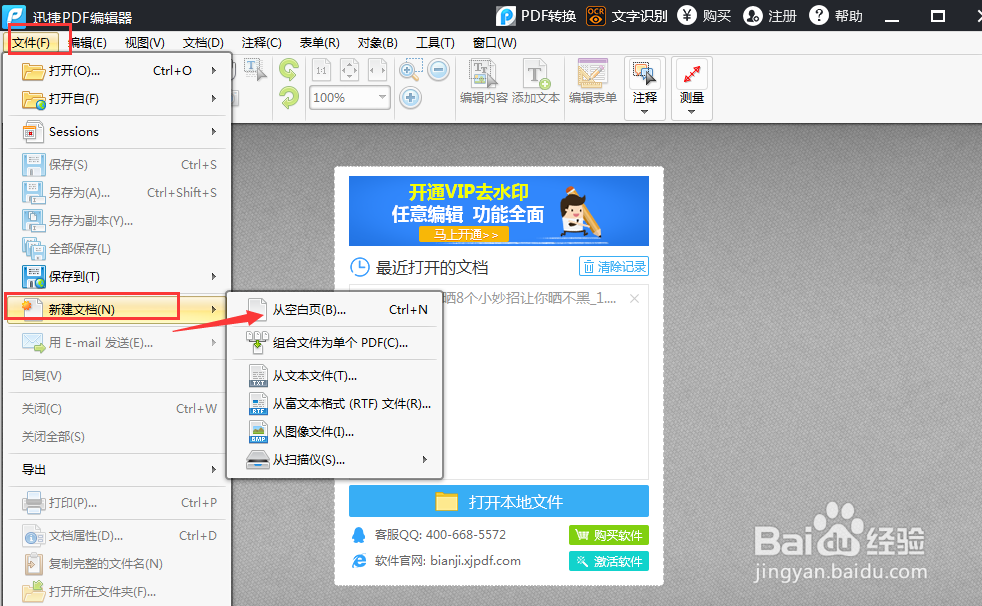The height and width of the screenshot is (606, 982).
Task: Choose 打开(O)... in file menu
Action: tap(118, 71)
